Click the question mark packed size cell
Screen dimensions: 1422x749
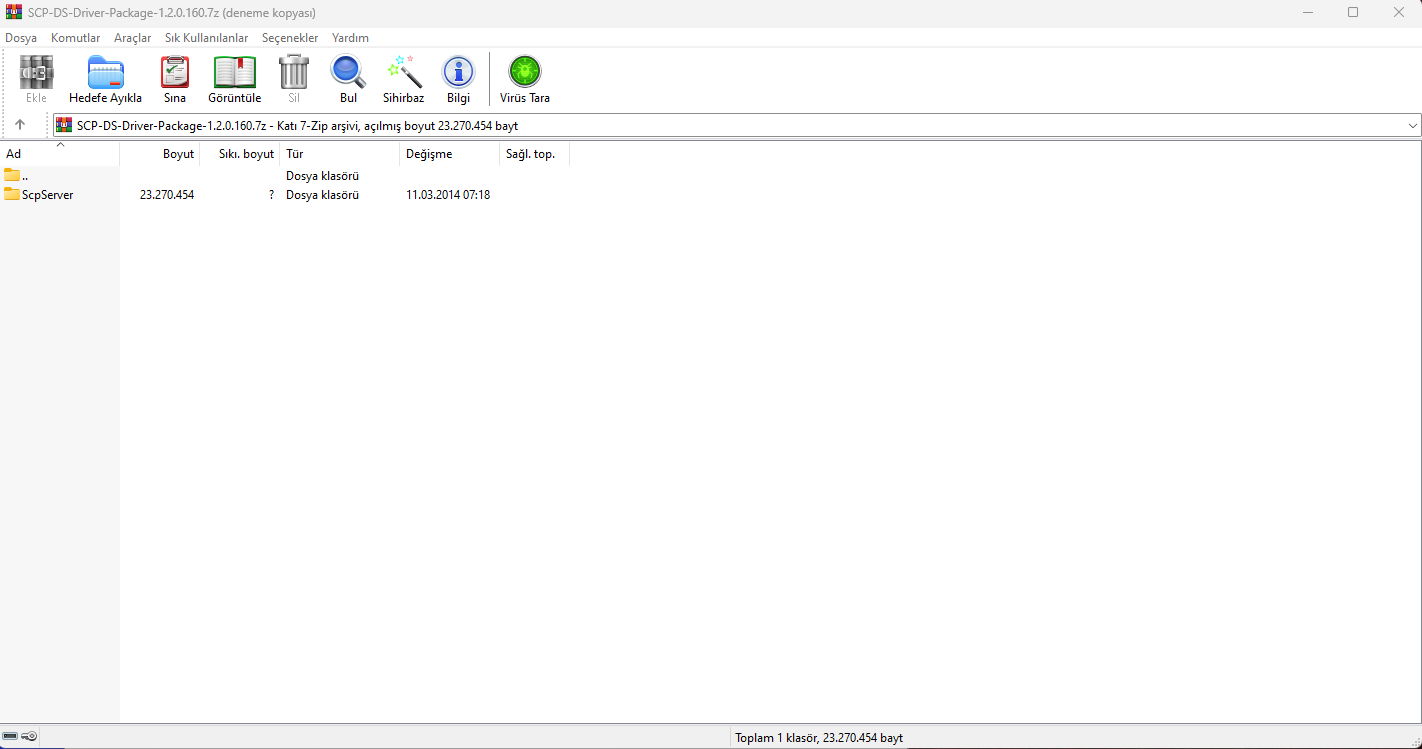(271, 195)
